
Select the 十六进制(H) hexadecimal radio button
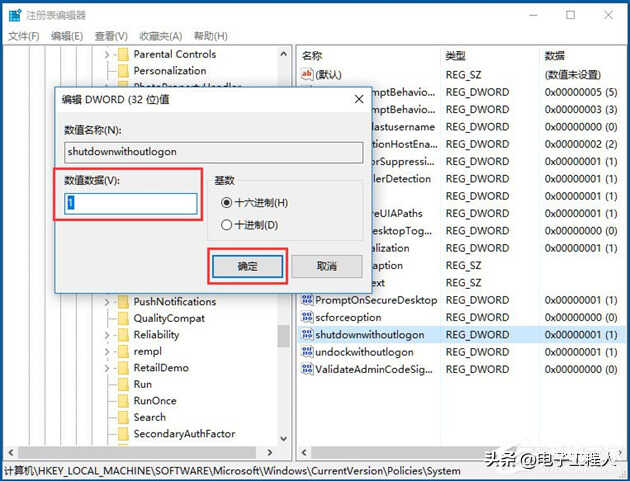[x=226, y=203]
